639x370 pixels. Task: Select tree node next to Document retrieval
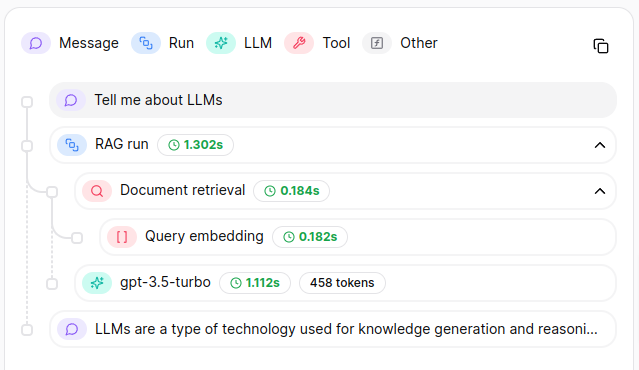click(52, 192)
